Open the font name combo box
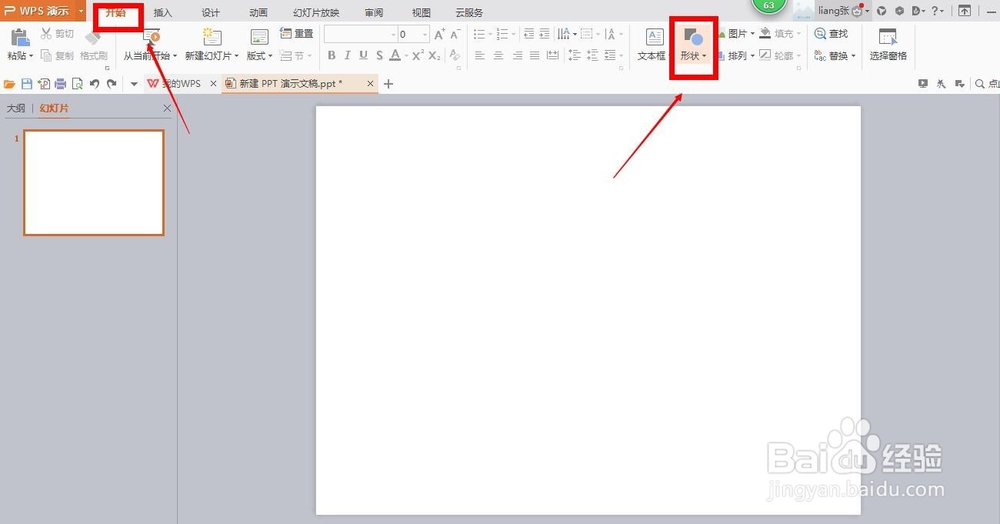This screenshot has width=1000, height=524. 360,34
